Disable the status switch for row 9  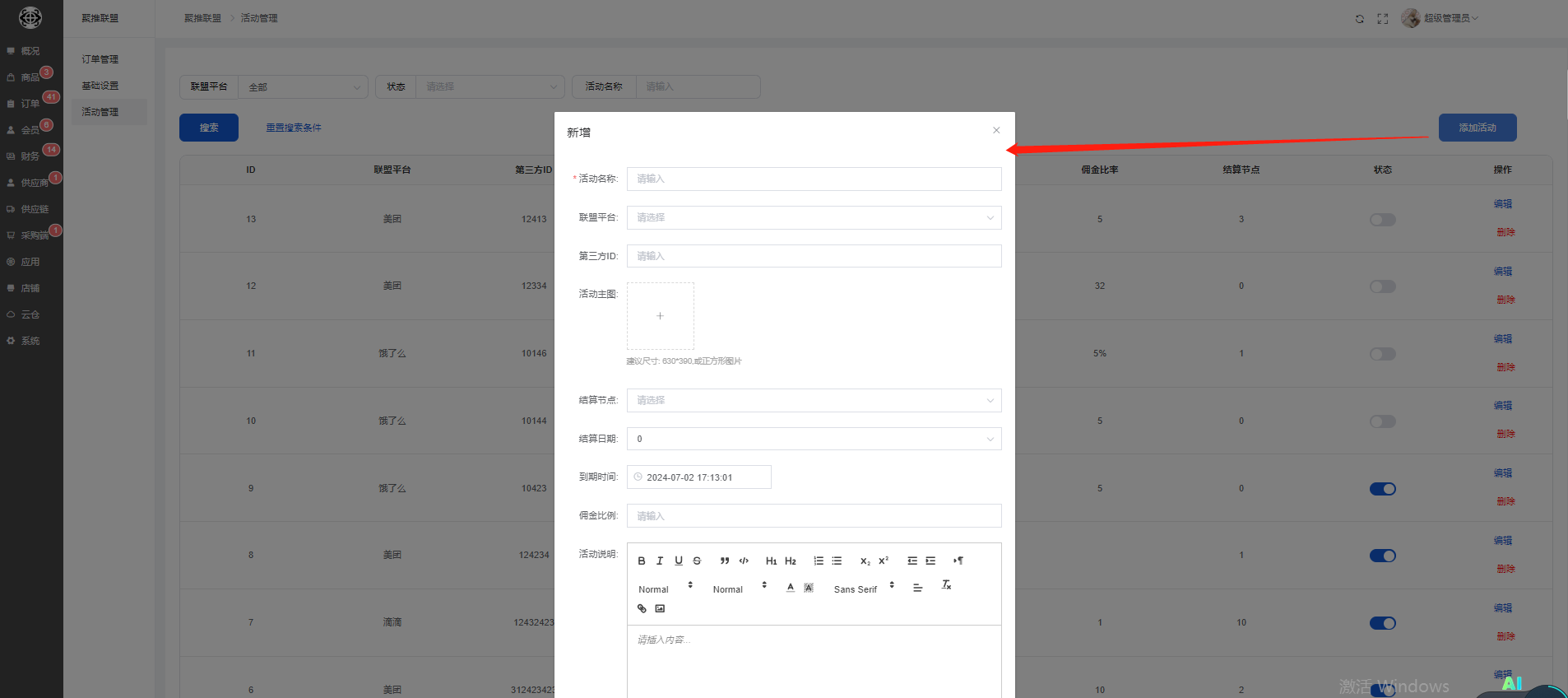click(x=1382, y=489)
